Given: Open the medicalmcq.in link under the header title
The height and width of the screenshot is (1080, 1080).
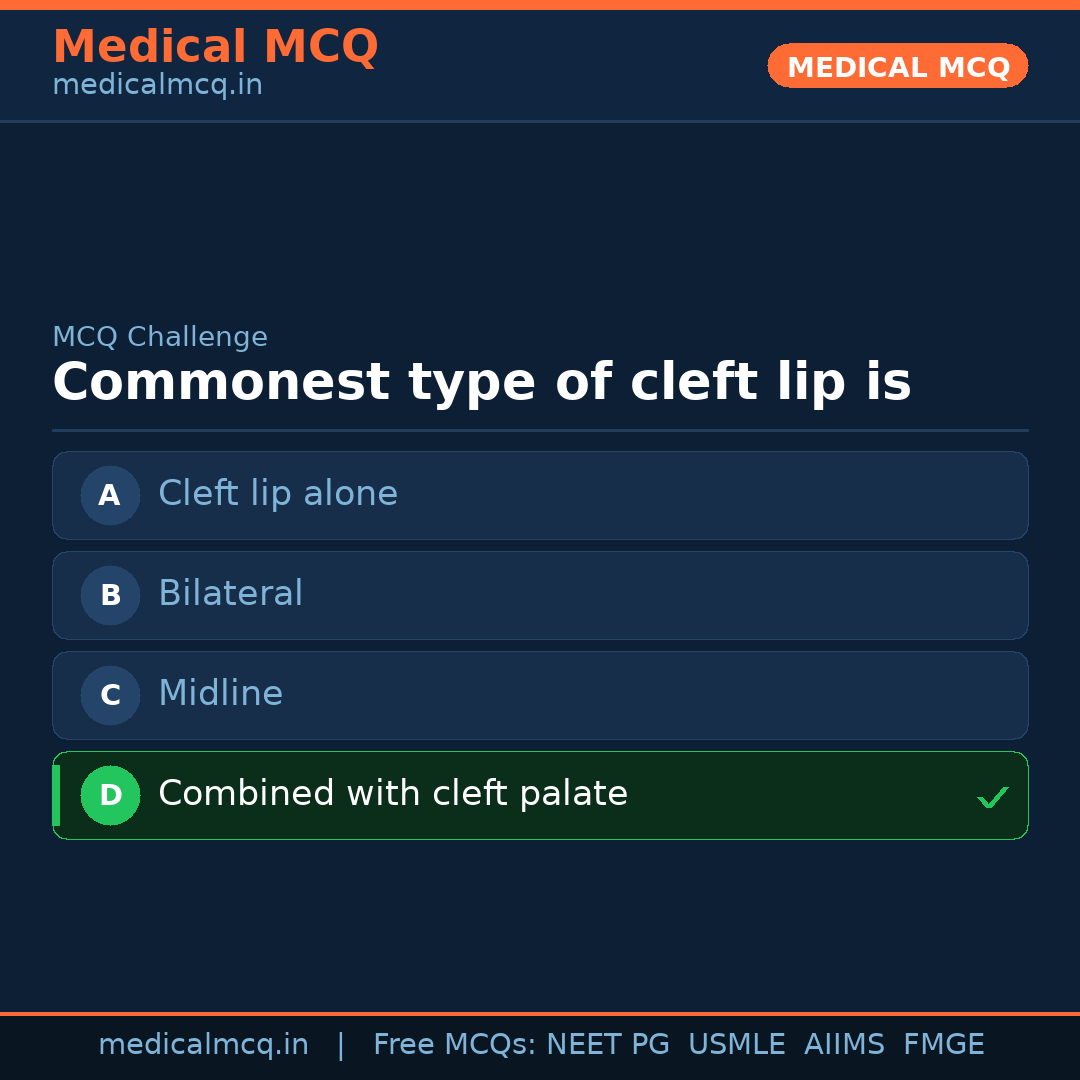Looking at the screenshot, I should pyautogui.click(x=157, y=86).
